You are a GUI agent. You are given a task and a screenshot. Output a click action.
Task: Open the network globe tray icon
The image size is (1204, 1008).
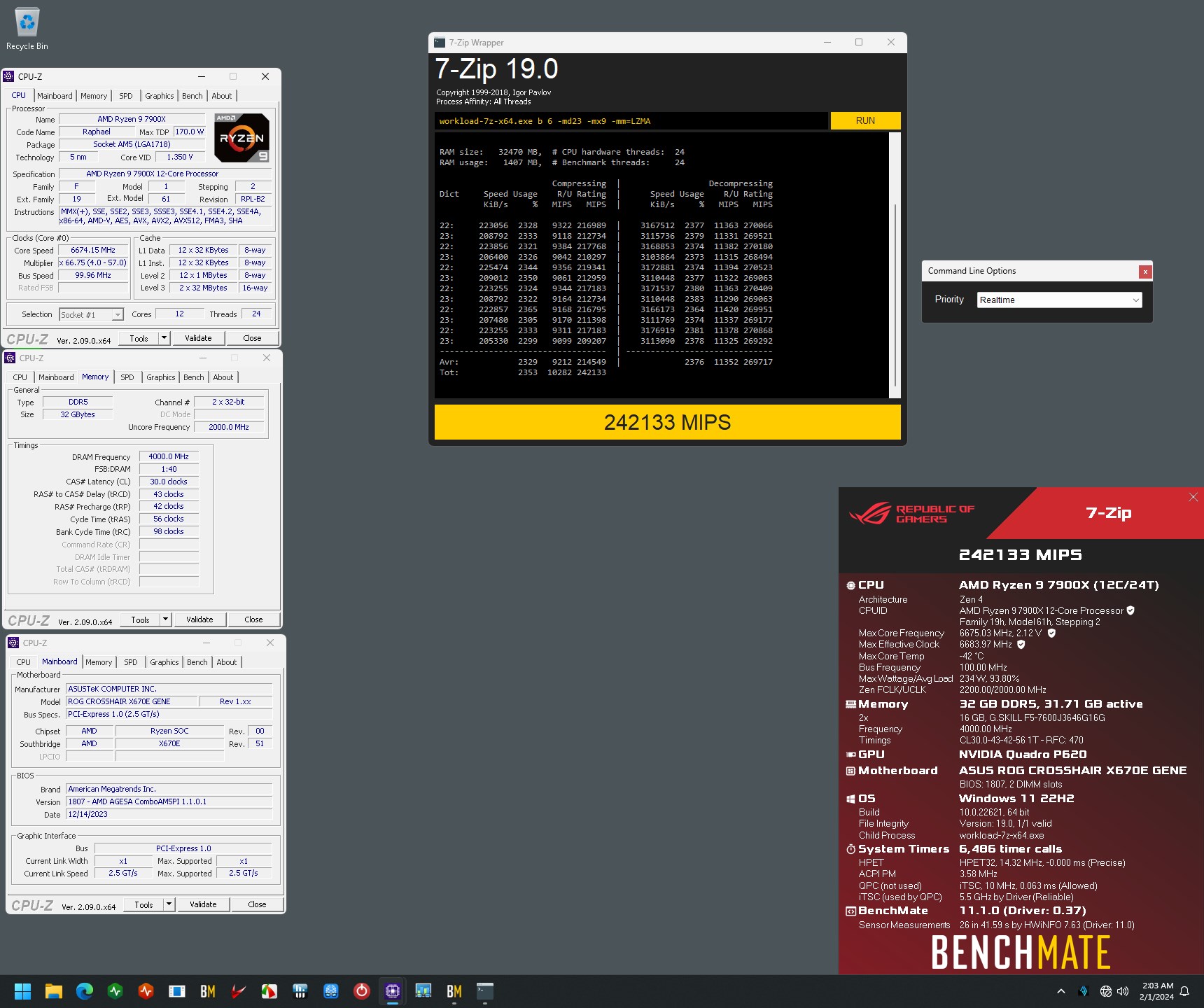1105,991
